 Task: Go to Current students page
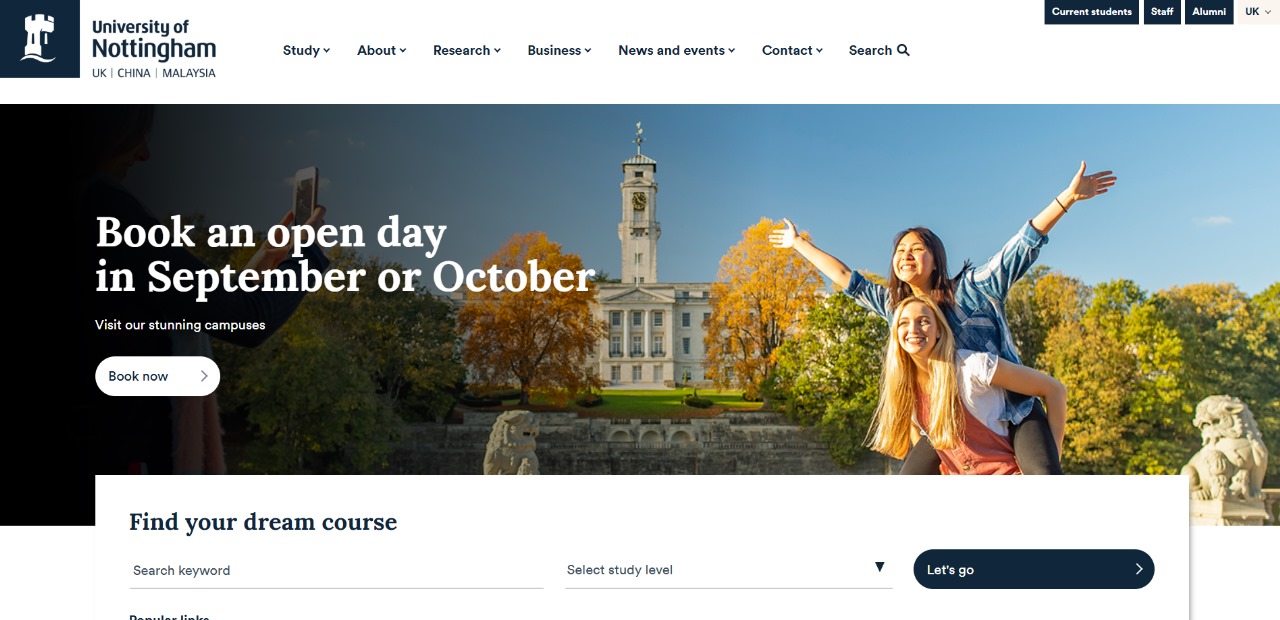coord(1092,12)
